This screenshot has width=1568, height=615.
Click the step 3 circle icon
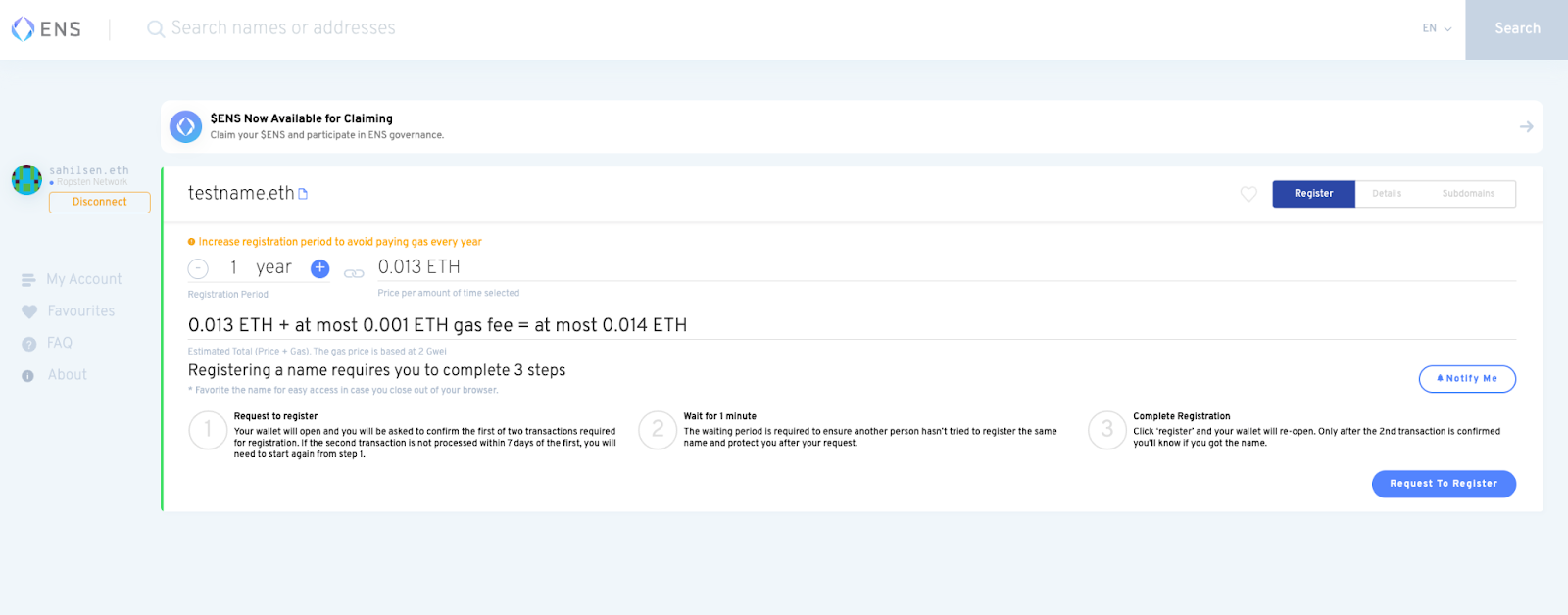1107,430
